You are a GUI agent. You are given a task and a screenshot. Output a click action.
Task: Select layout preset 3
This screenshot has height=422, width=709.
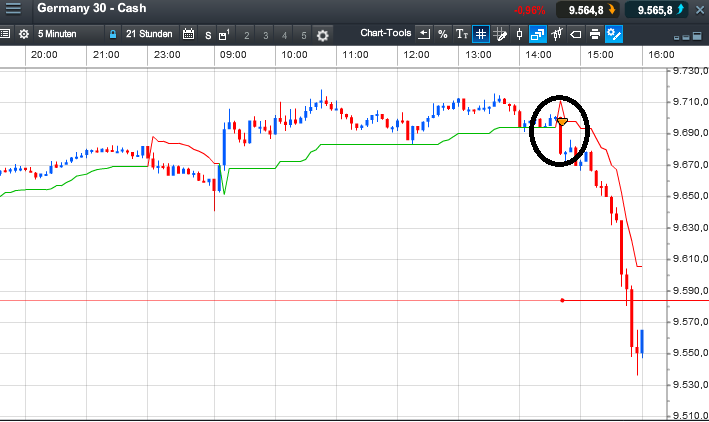265,35
